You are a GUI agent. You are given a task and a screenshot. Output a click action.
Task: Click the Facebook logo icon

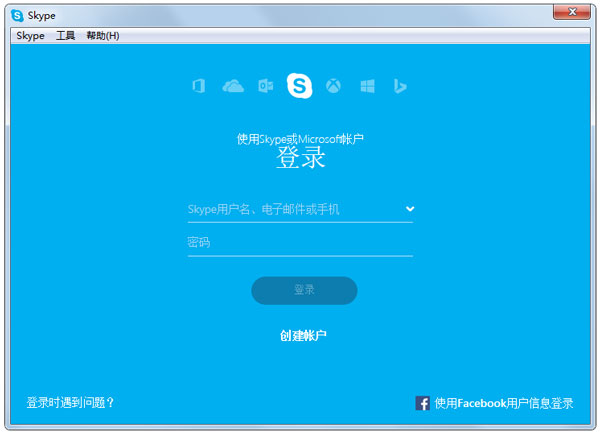click(x=422, y=403)
